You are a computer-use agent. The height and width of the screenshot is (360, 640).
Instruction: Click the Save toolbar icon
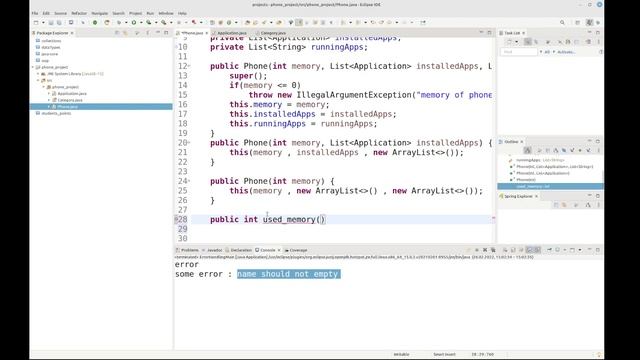51,22
